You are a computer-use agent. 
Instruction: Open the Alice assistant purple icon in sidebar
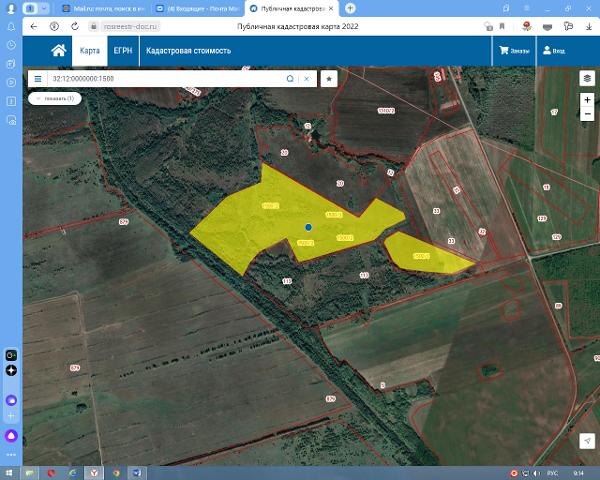pos(11,436)
